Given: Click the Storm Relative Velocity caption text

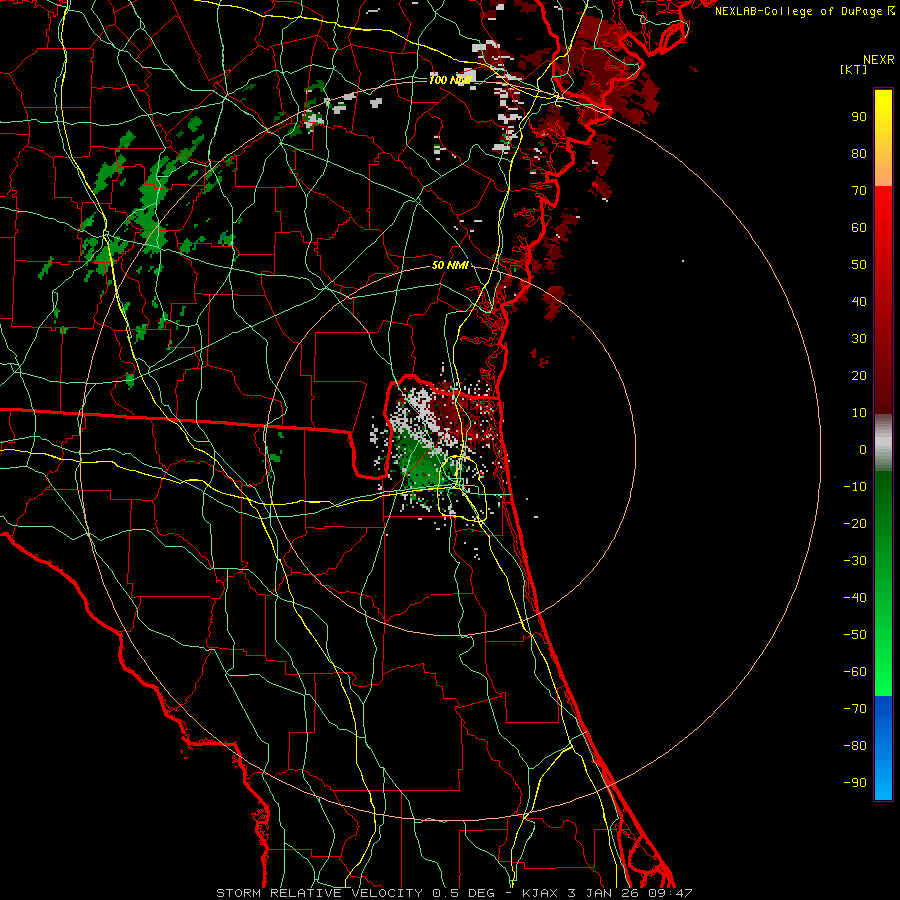Looking at the screenshot, I should click(x=454, y=893).
